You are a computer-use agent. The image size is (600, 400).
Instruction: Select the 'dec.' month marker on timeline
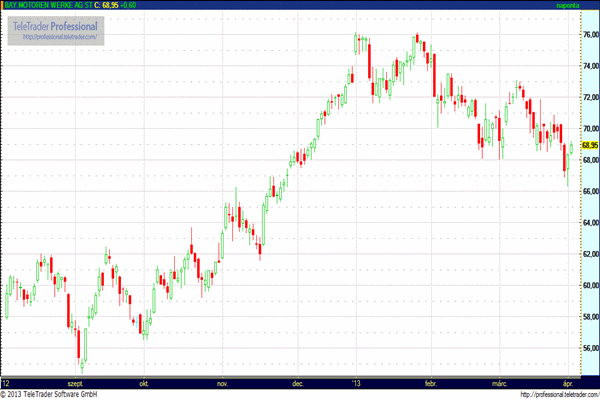[x=297, y=383]
